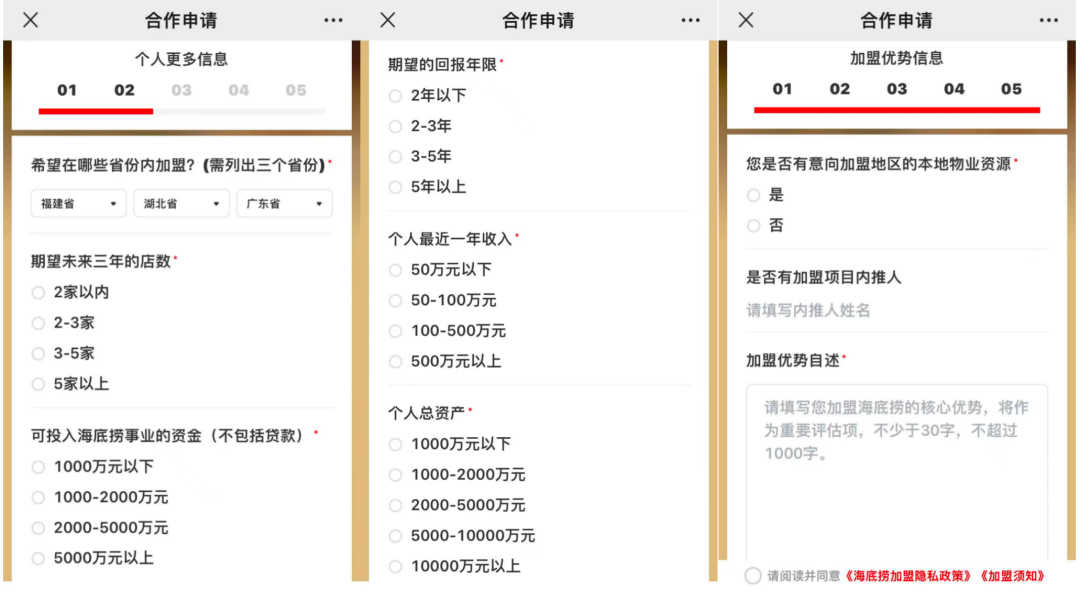The height and width of the screenshot is (590, 1080).
Task: Close the middle 合作申请 panel with X
Action: pyautogui.click(x=388, y=20)
